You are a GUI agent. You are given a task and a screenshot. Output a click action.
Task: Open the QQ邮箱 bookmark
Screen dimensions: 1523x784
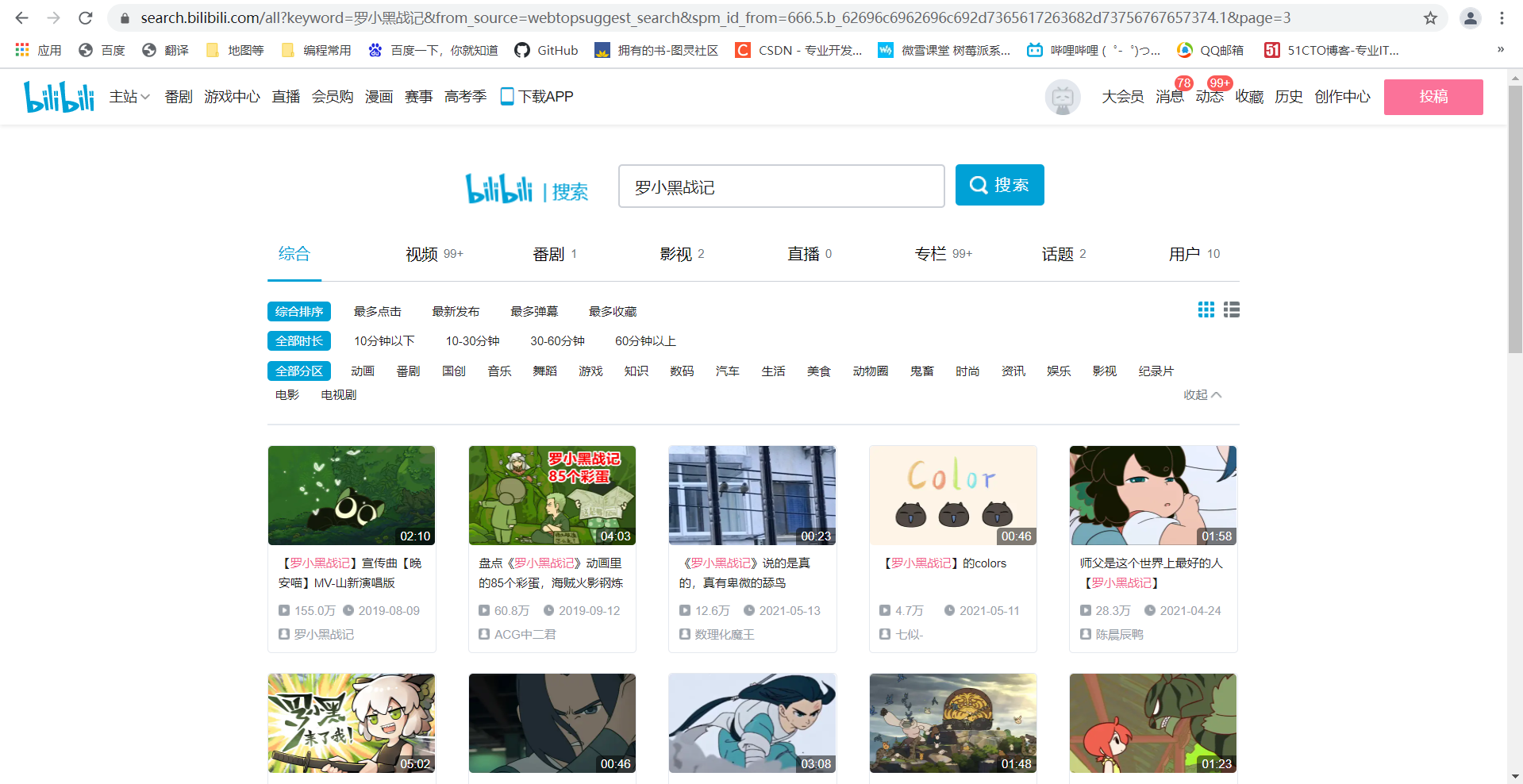coord(1210,50)
